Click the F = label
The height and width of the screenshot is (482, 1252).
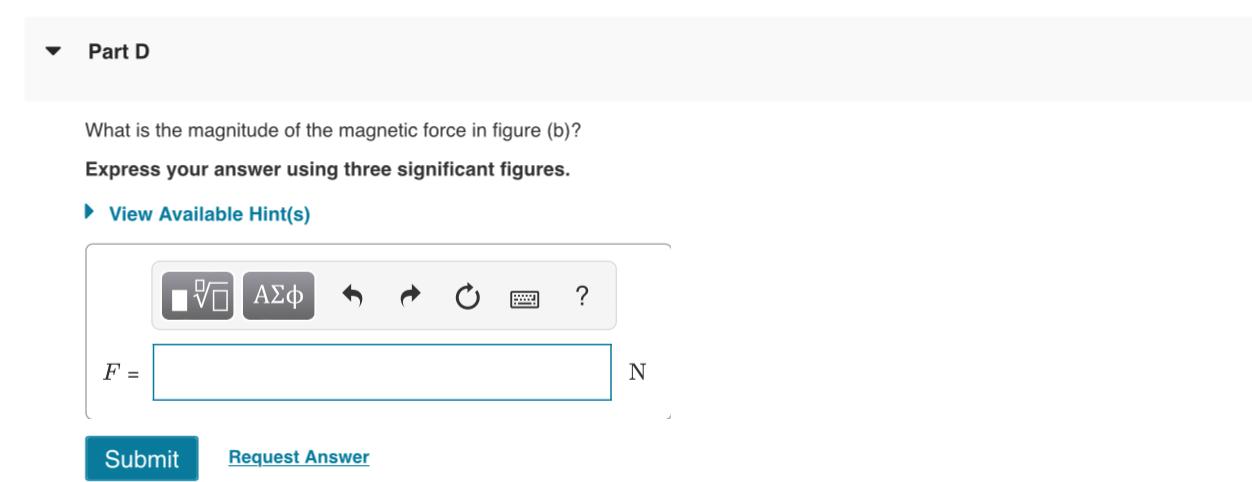tap(121, 373)
